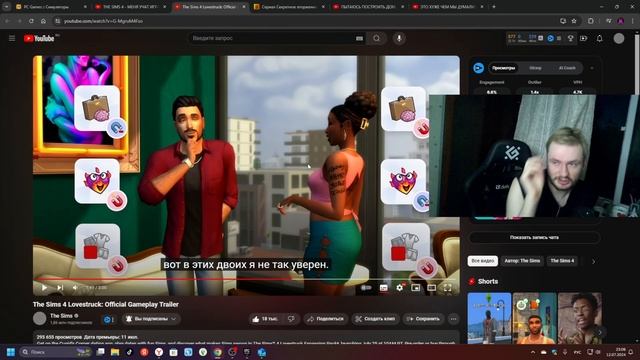Select the Просмотры tab in extension panel
640x360 pixels.
pyautogui.click(x=503, y=68)
